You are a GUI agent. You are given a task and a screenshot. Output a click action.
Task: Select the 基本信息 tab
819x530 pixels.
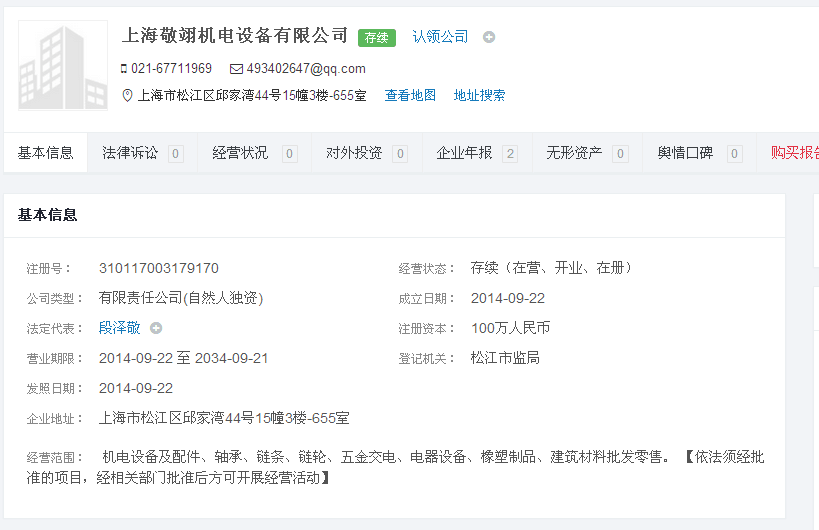pyautogui.click(x=46, y=153)
